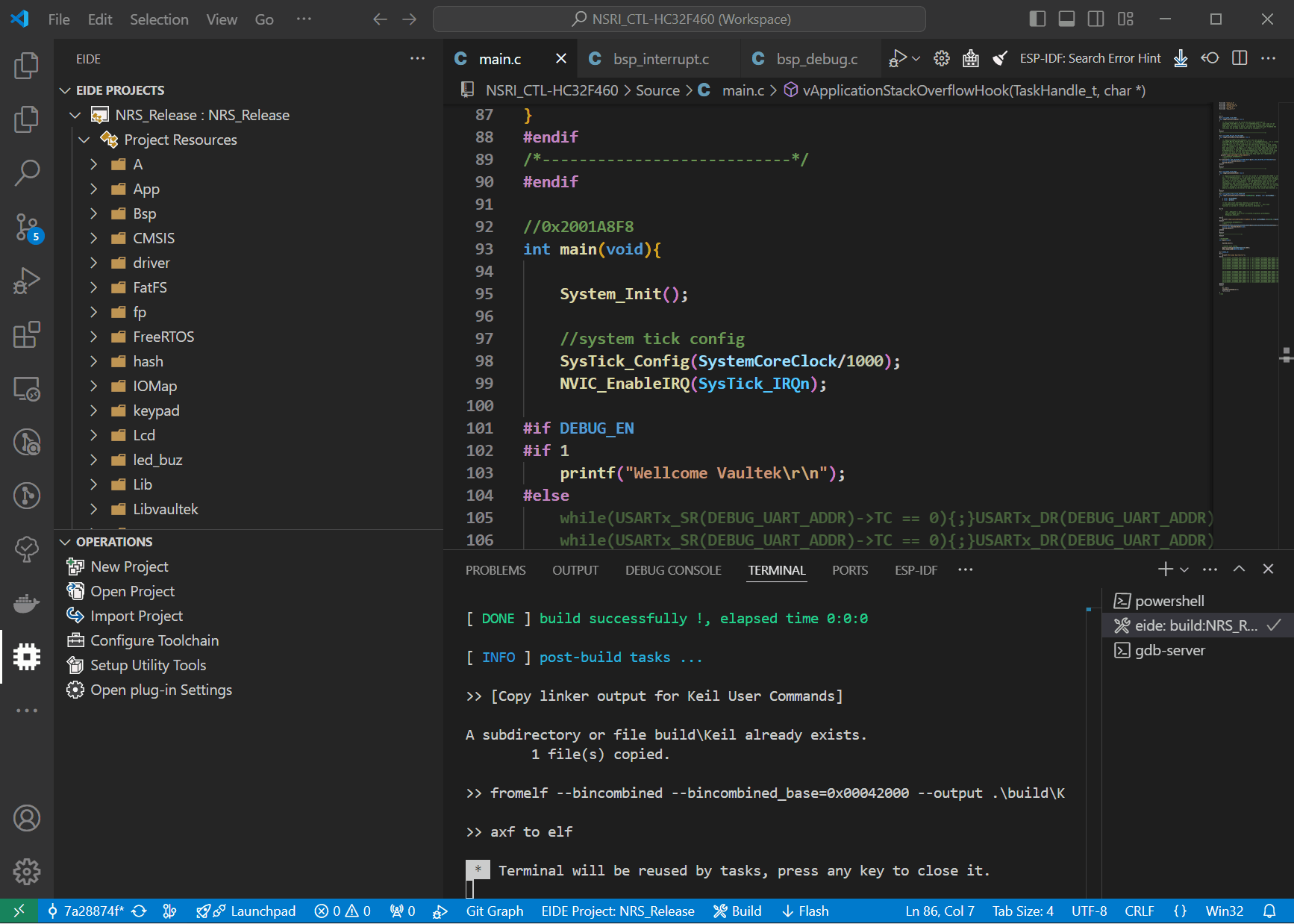Expand the FreeRTOS folder
Viewport: 1294px width, 924px height.
tap(93, 337)
